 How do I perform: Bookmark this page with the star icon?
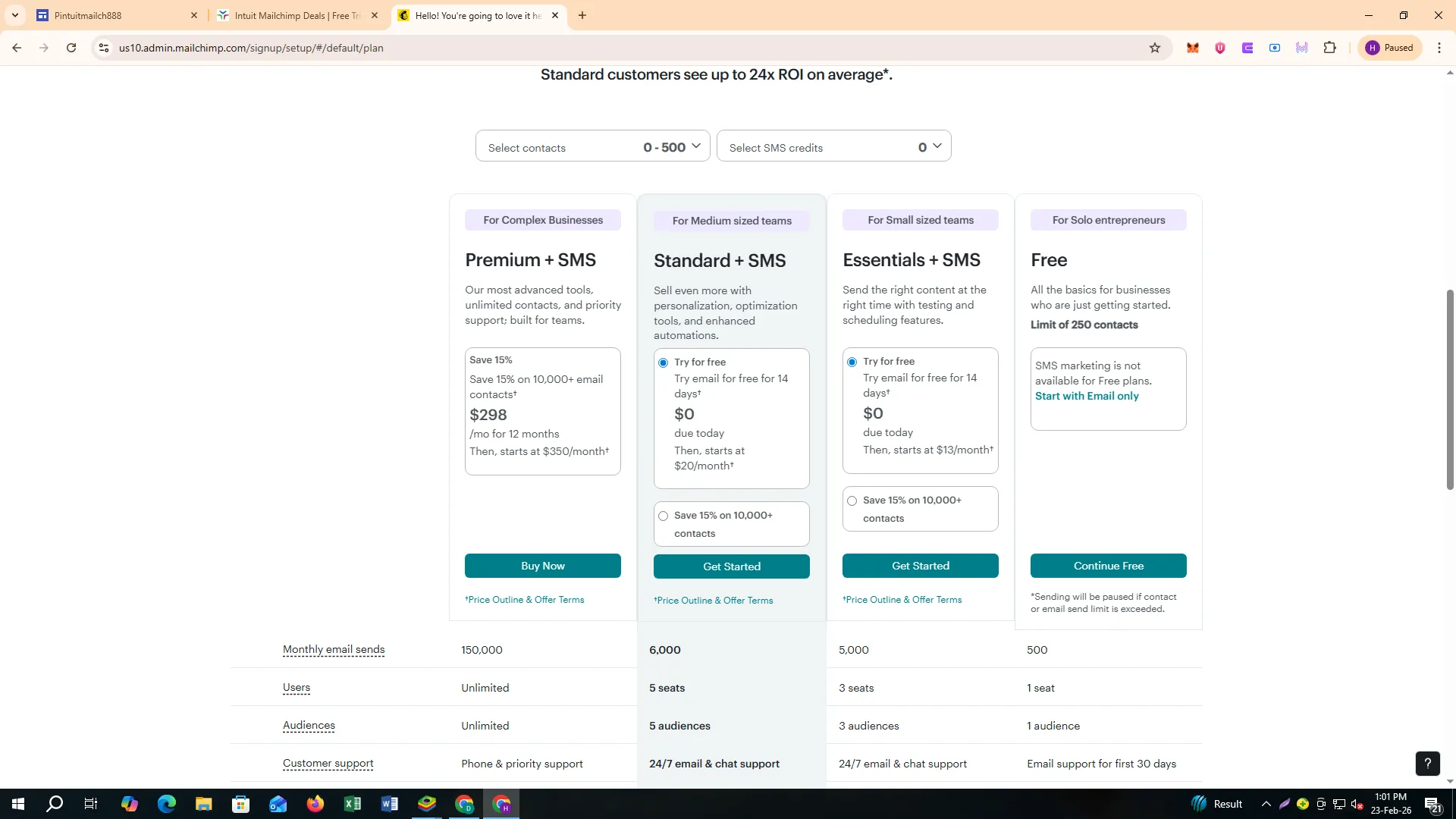pos(1155,48)
